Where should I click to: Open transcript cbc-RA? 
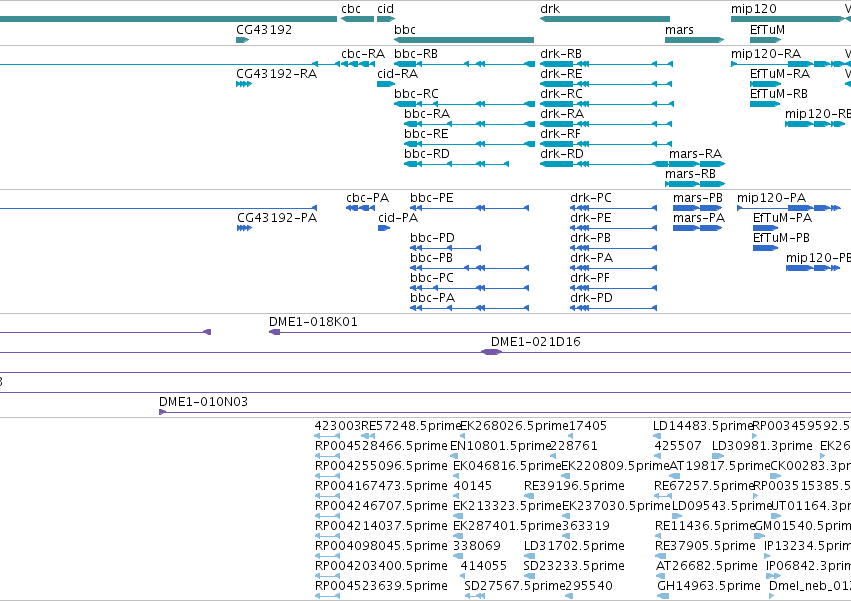coord(363,54)
